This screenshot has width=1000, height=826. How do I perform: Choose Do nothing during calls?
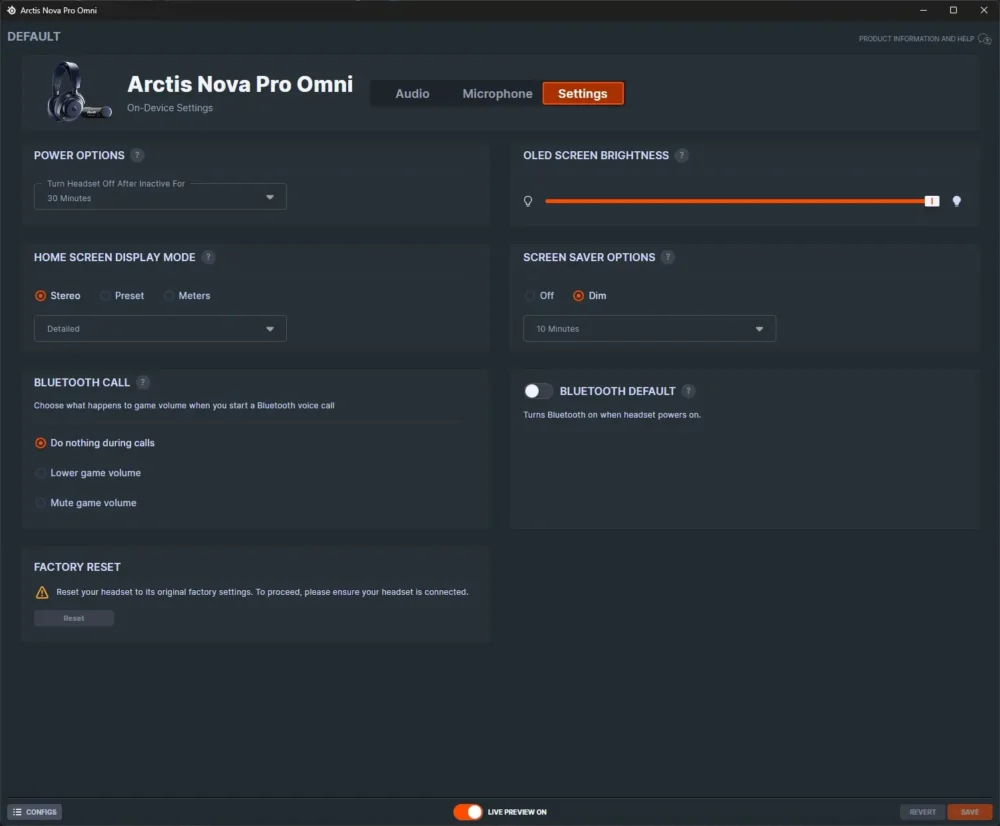click(40, 443)
